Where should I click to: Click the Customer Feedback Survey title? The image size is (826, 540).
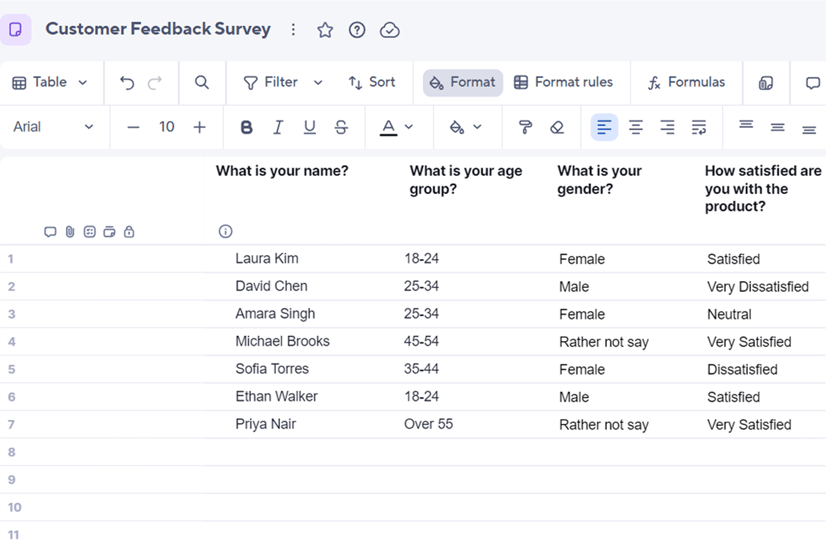coord(158,28)
